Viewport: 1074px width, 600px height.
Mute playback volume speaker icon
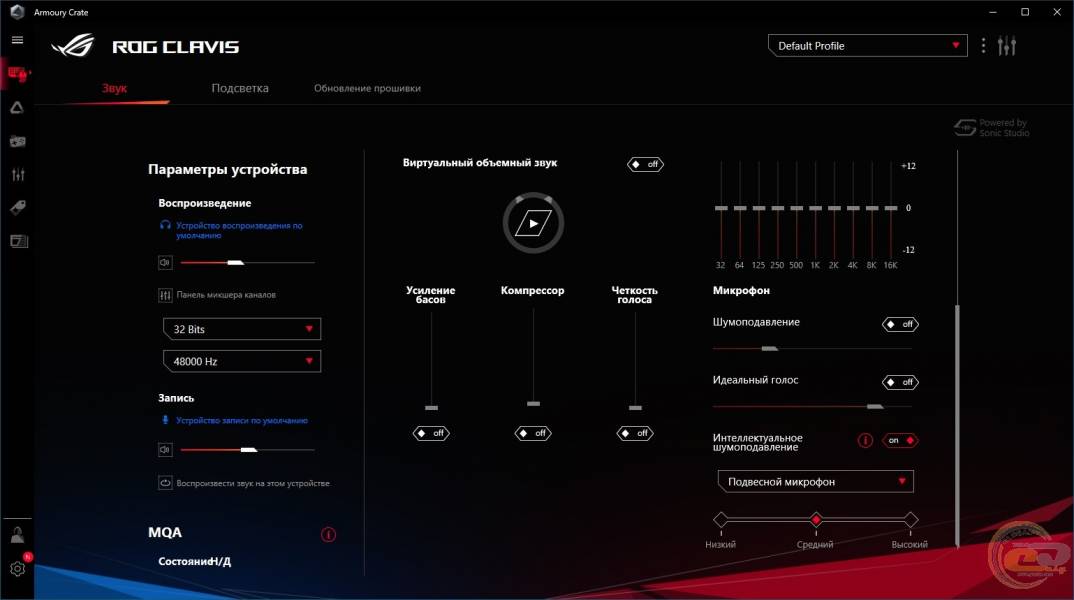tap(165, 262)
